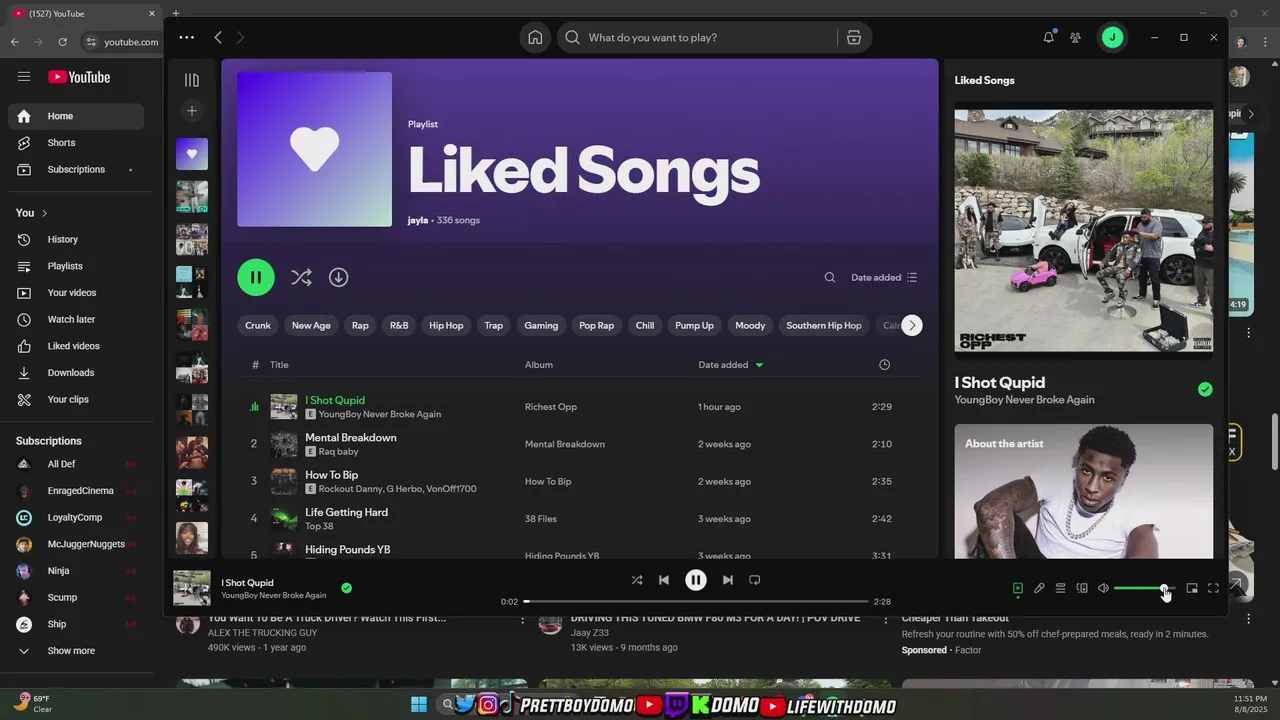Expand YouTube You section chevron
Screen dimensions: 1280x720
(44, 213)
